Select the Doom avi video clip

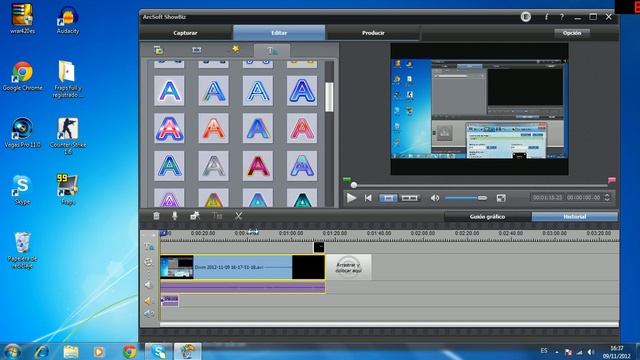242,267
